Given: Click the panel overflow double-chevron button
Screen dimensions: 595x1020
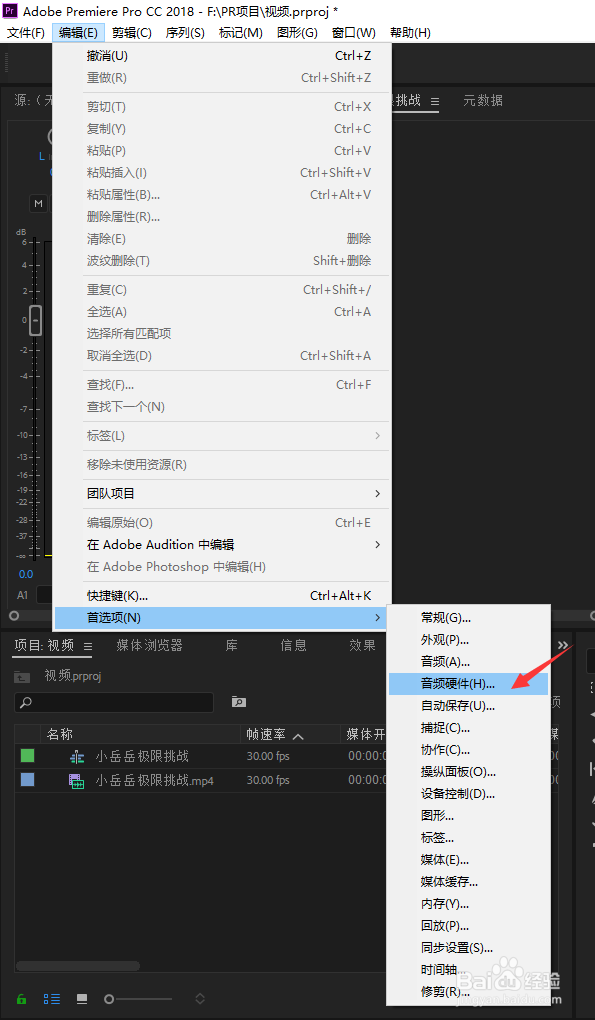Looking at the screenshot, I should pos(563,645).
